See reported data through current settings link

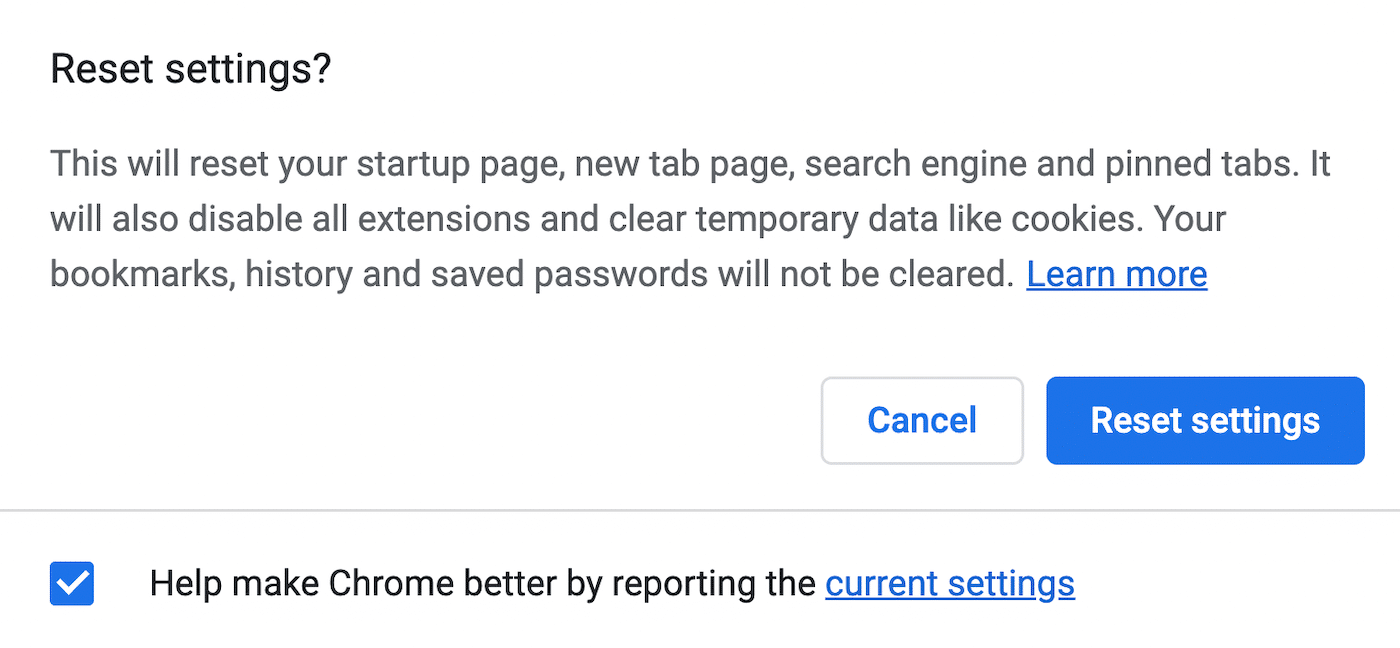coord(949,583)
